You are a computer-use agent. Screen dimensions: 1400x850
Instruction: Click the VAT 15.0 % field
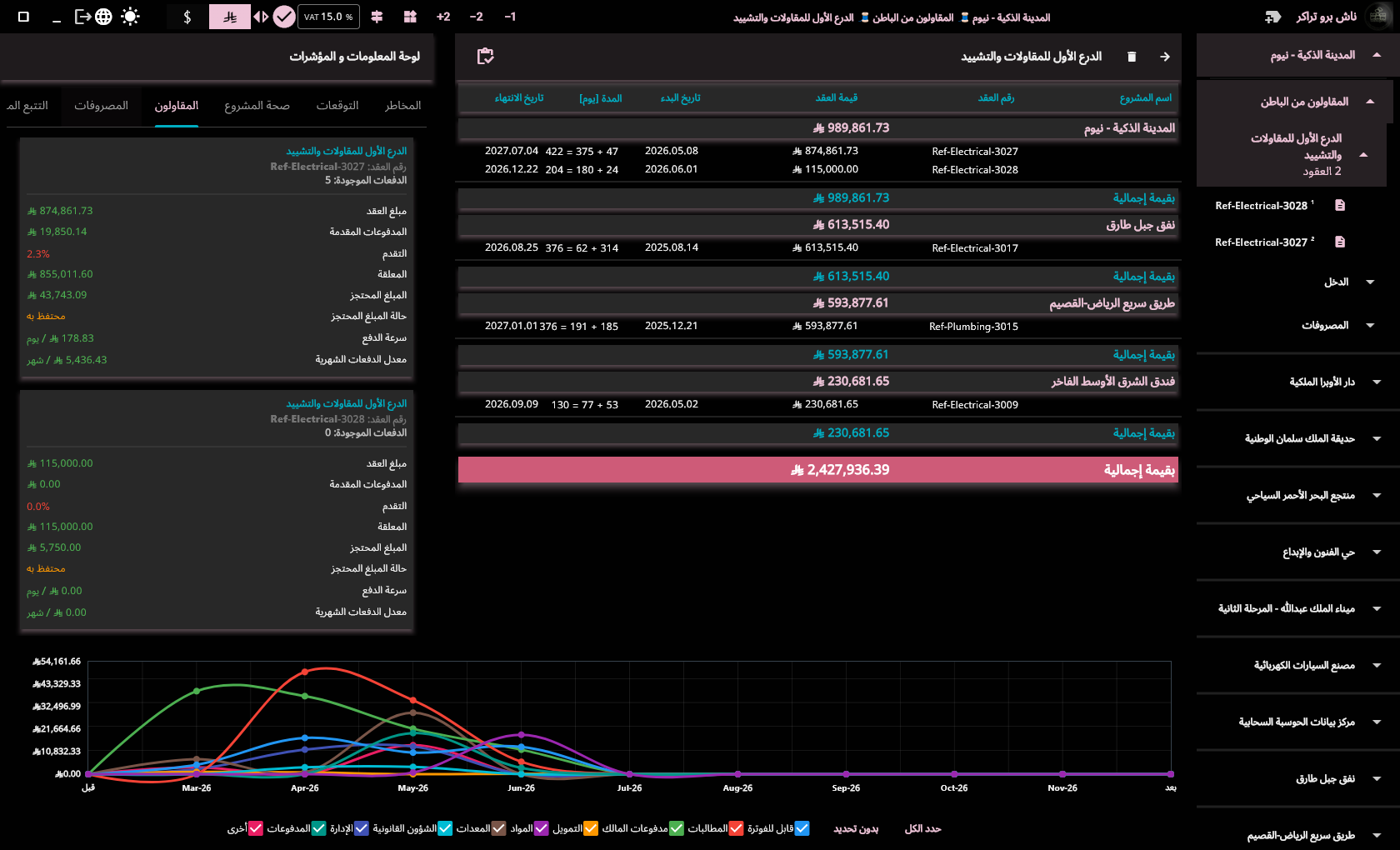point(328,17)
